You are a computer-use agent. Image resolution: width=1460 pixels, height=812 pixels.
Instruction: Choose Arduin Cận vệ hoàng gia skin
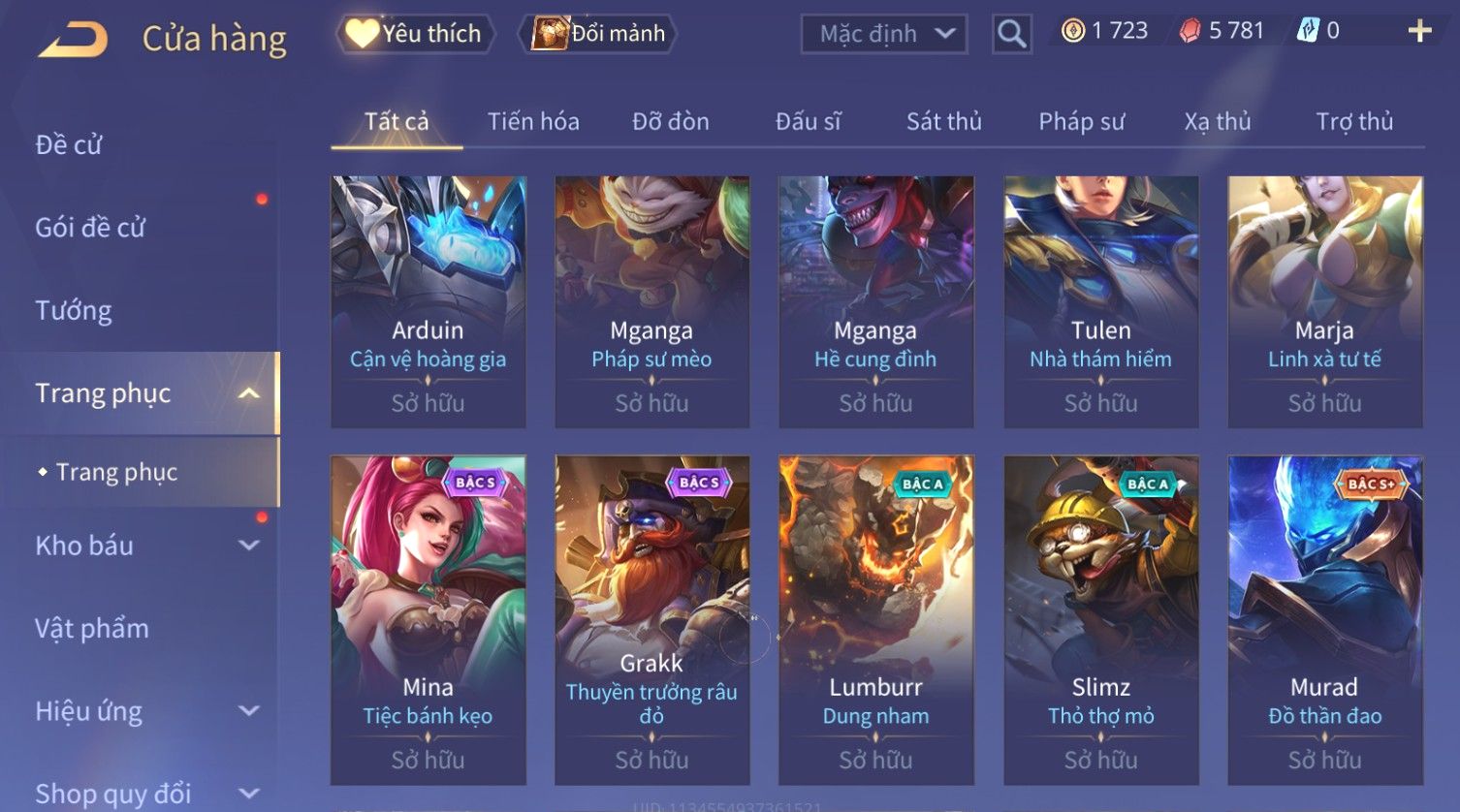click(428, 301)
